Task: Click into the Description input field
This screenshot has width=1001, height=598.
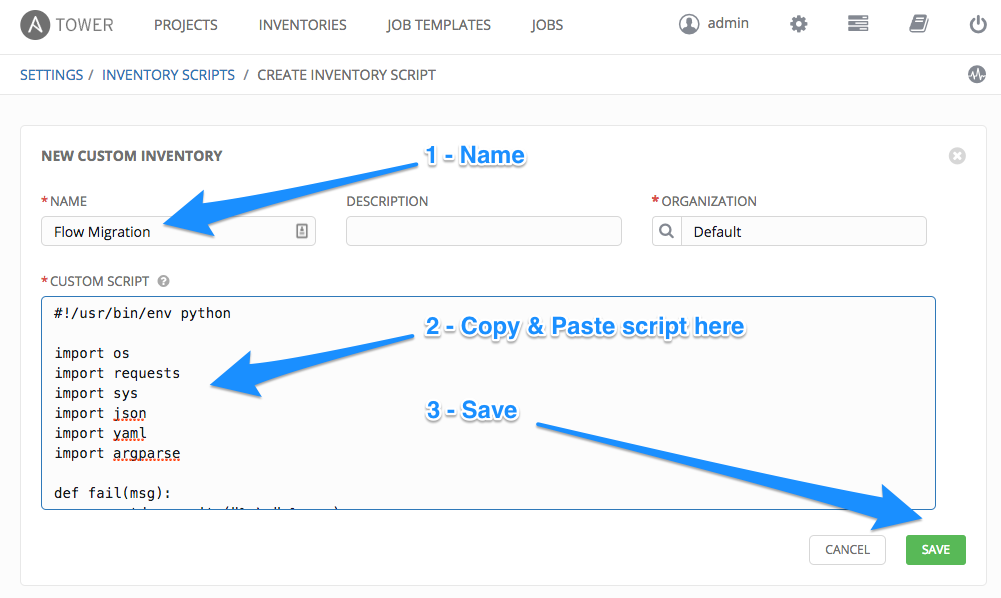Action: coord(483,231)
